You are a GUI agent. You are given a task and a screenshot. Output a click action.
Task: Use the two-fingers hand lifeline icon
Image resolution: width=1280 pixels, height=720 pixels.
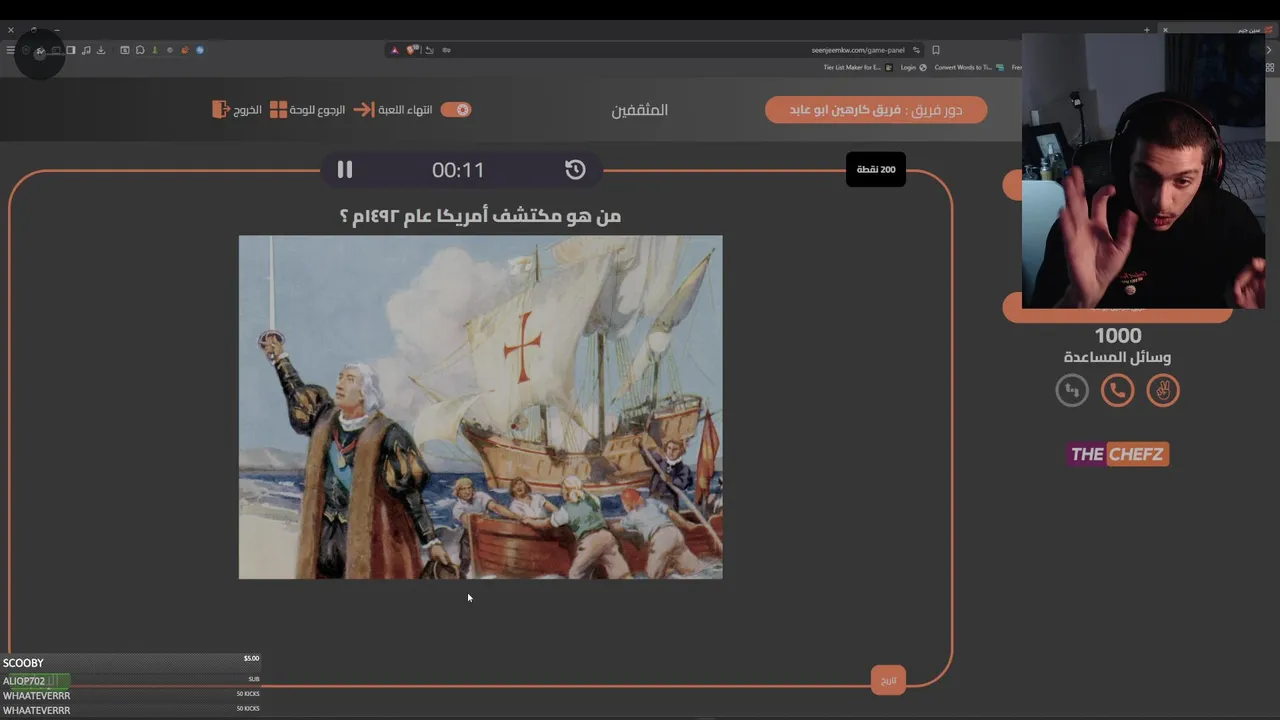point(1163,390)
